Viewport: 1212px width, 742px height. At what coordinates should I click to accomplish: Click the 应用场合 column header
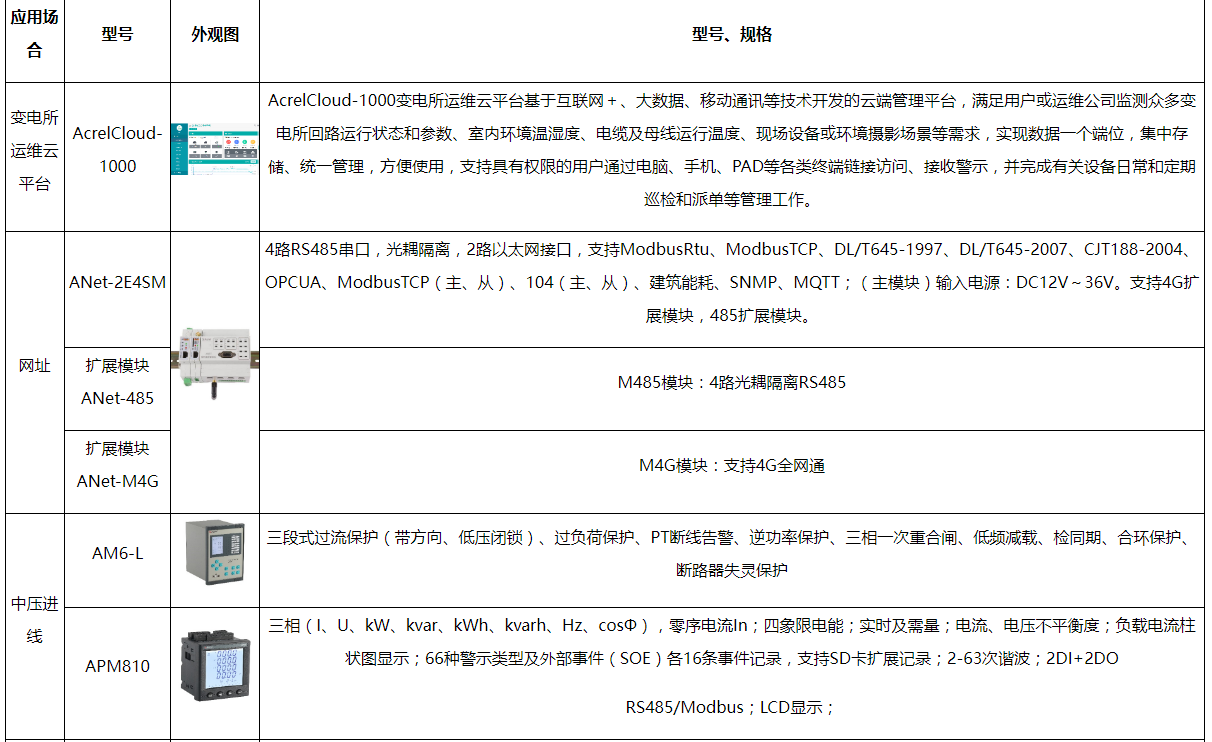click(34, 34)
